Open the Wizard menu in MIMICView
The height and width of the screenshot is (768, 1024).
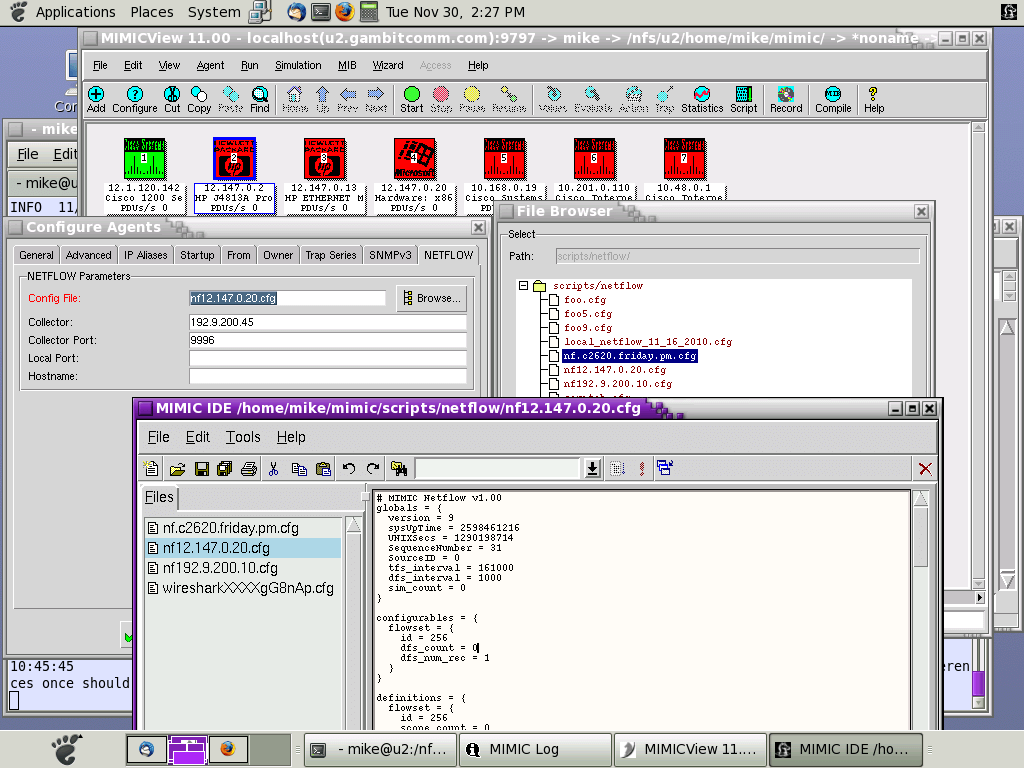point(388,65)
